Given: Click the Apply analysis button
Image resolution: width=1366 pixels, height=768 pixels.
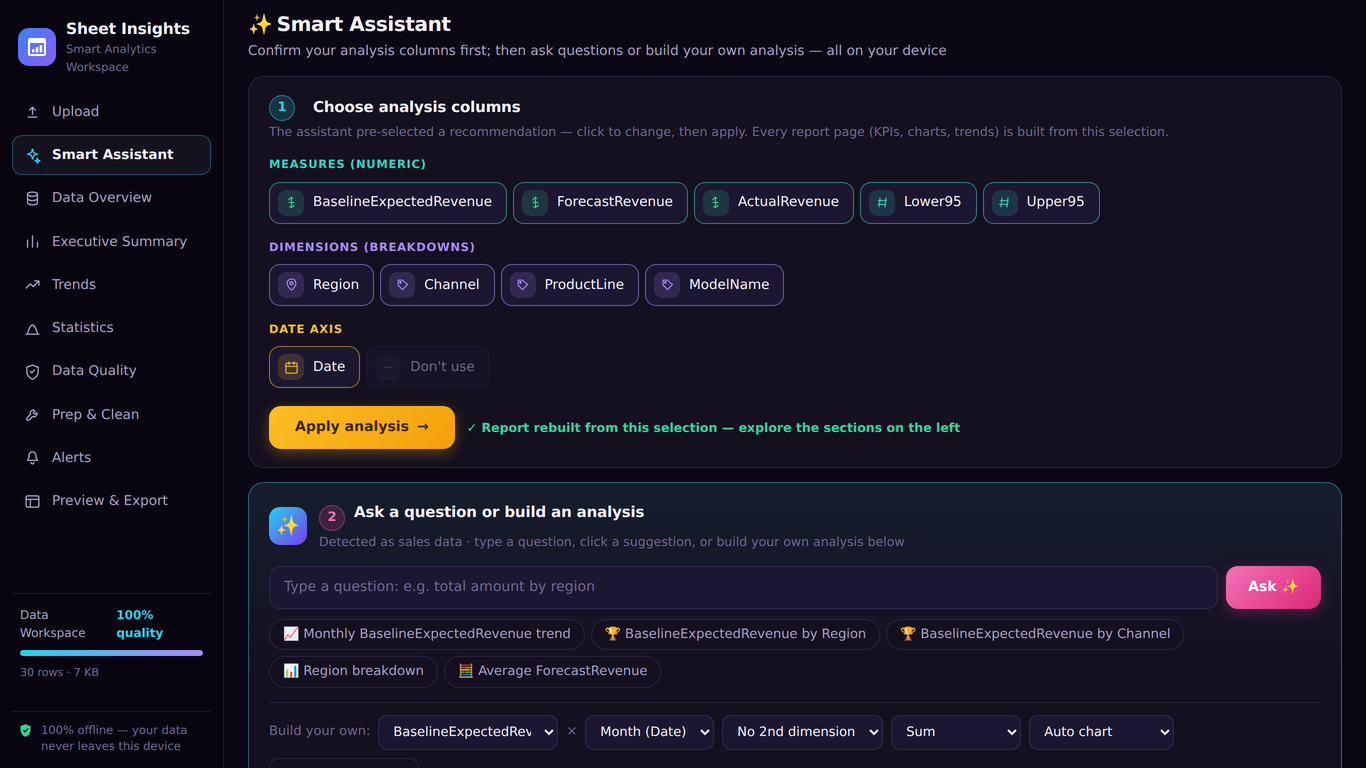Looking at the screenshot, I should pos(362,427).
